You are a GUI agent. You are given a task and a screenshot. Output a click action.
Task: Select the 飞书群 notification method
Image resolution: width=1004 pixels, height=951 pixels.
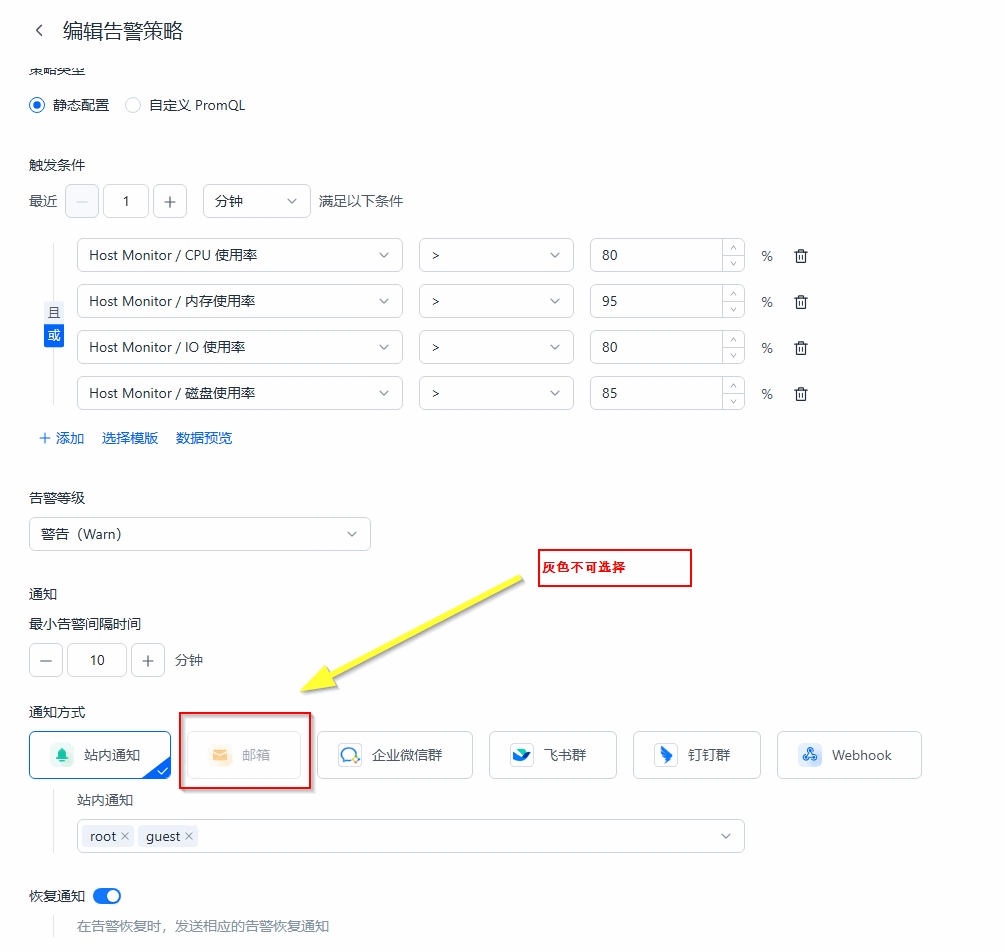coord(553,755)
